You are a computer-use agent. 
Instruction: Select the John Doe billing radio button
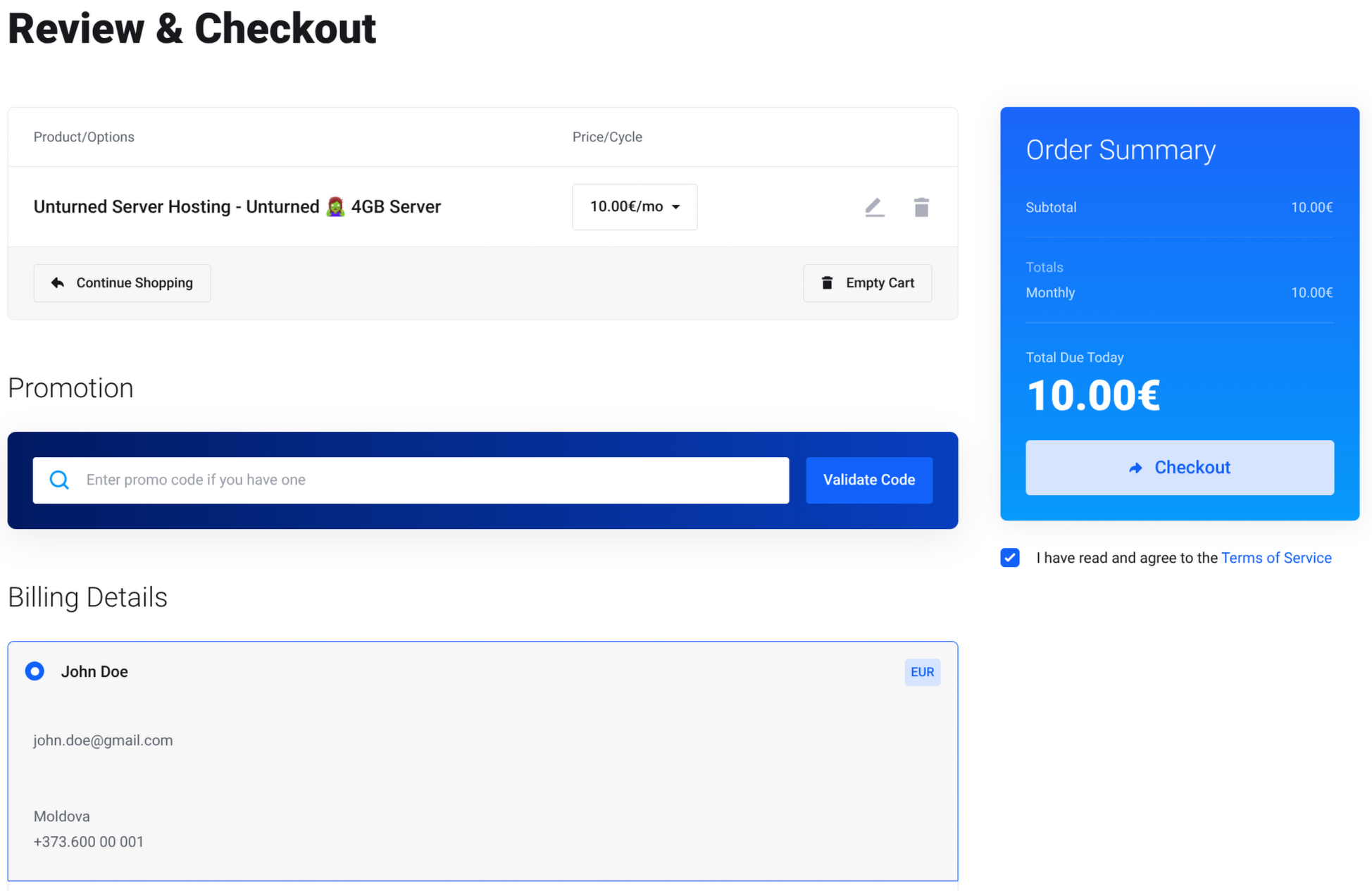tap(35, 671)
